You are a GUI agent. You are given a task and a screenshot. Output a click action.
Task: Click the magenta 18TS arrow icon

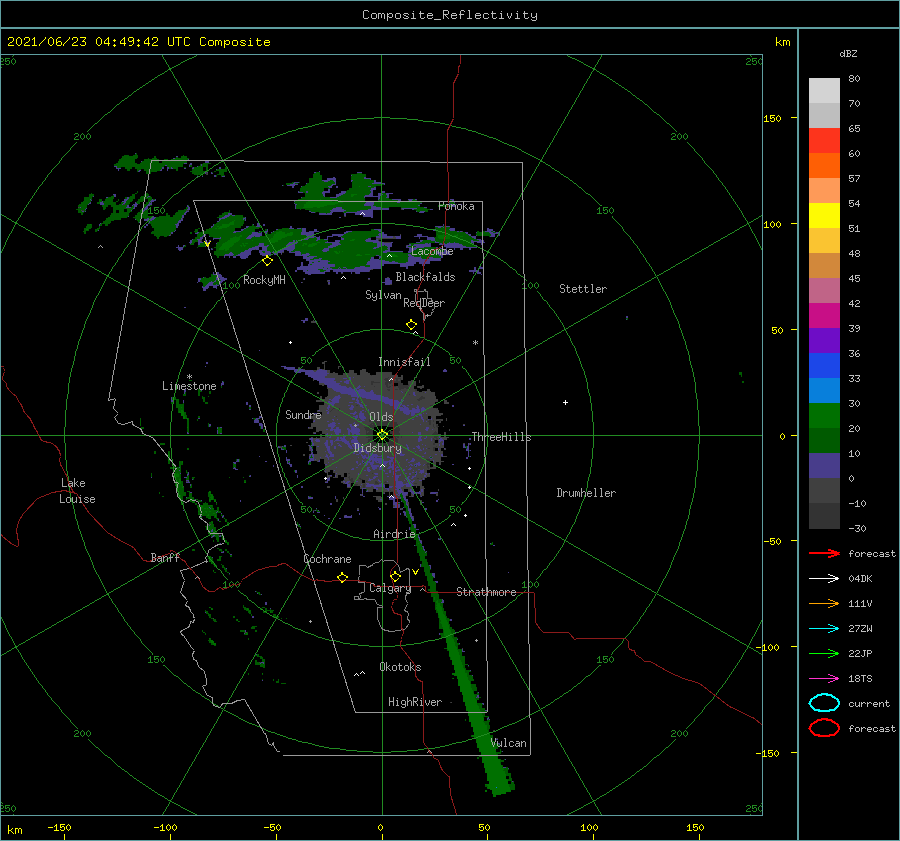(x=824, y=679)
